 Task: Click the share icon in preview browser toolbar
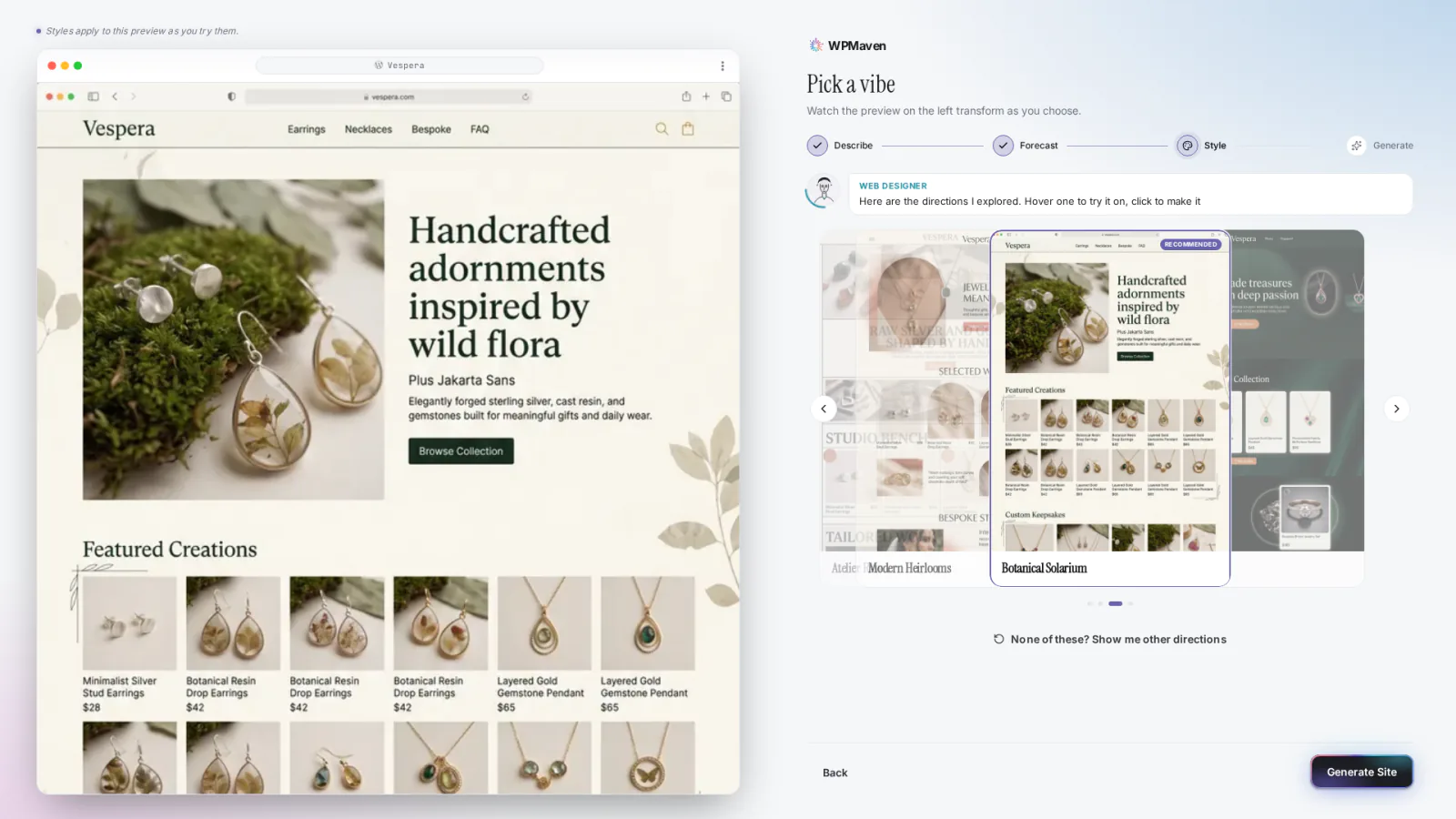686,96
